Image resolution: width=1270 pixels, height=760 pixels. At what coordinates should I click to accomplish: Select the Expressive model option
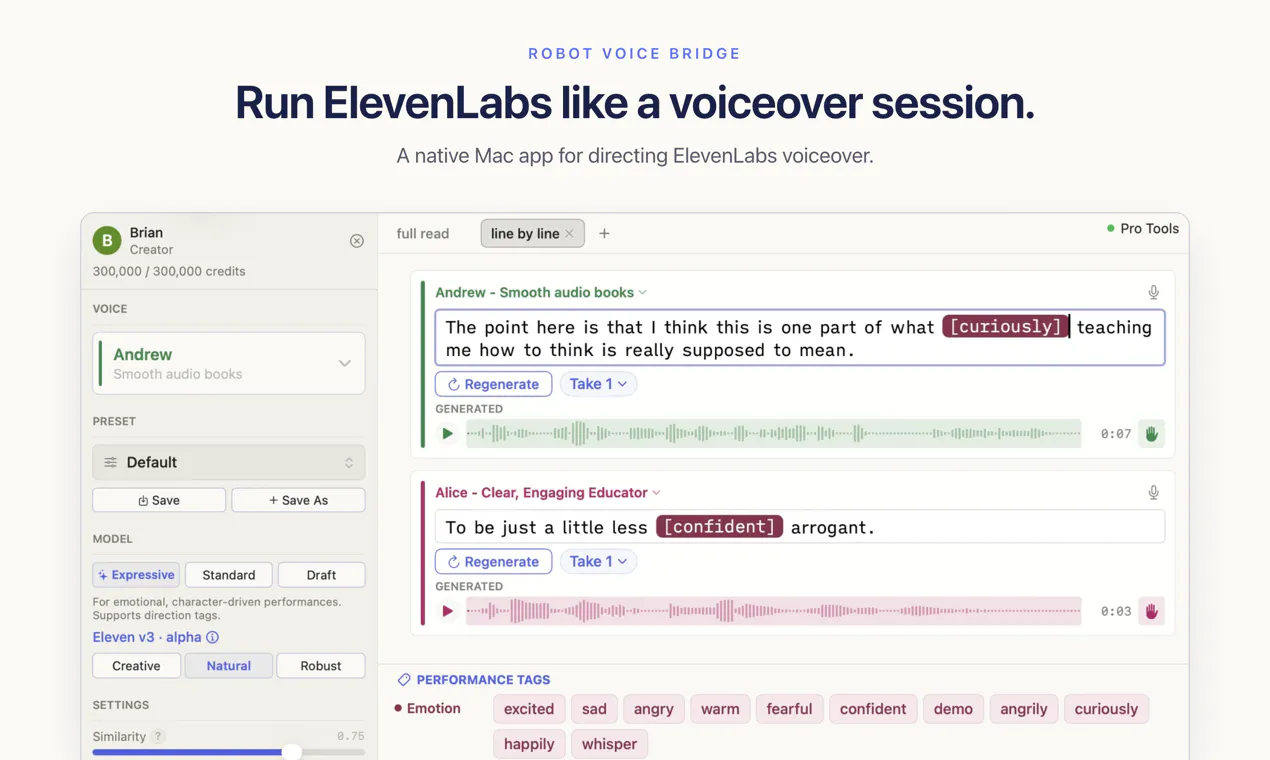136,575
